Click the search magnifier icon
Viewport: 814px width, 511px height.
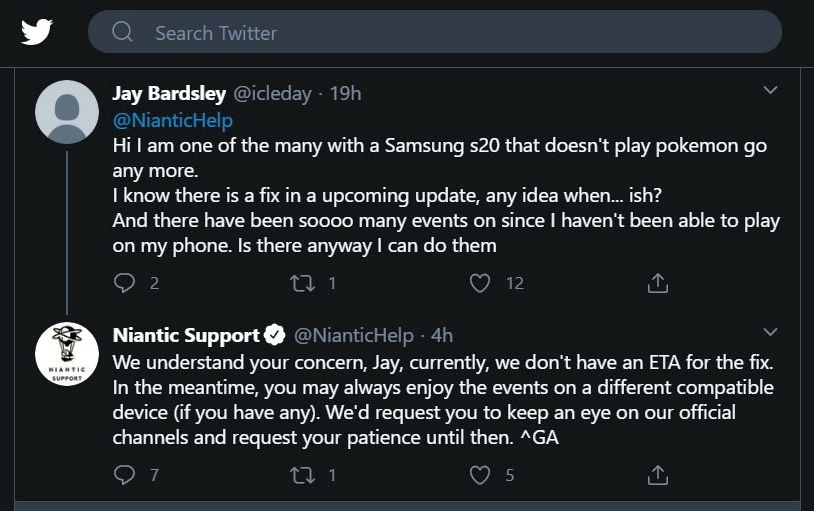pos(122,32)
